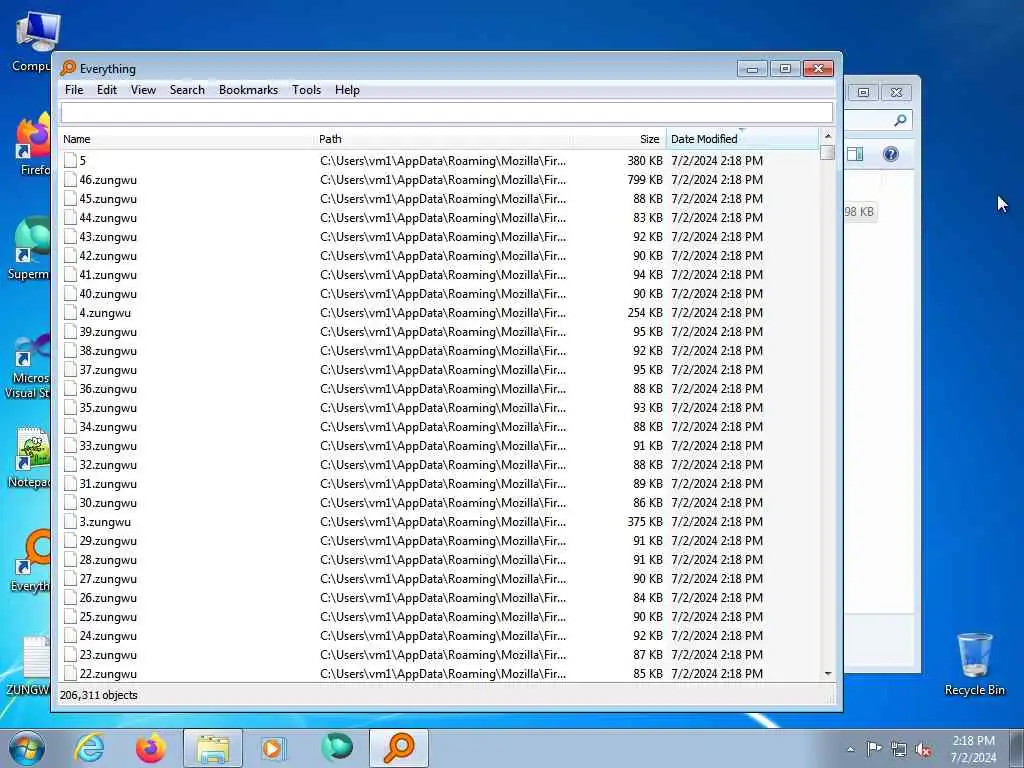Select the file name 33.zungwu
This screenshot has width=1024, height=768.
point(108,446)
